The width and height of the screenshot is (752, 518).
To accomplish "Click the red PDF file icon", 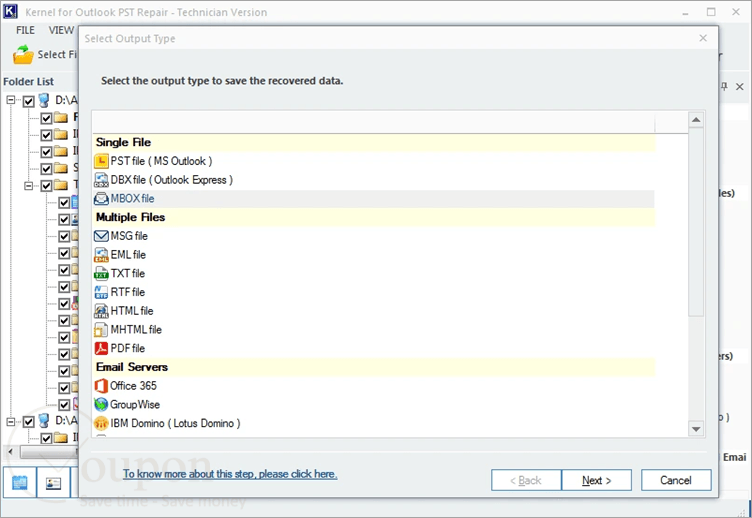I will click(x=101, y=348).
